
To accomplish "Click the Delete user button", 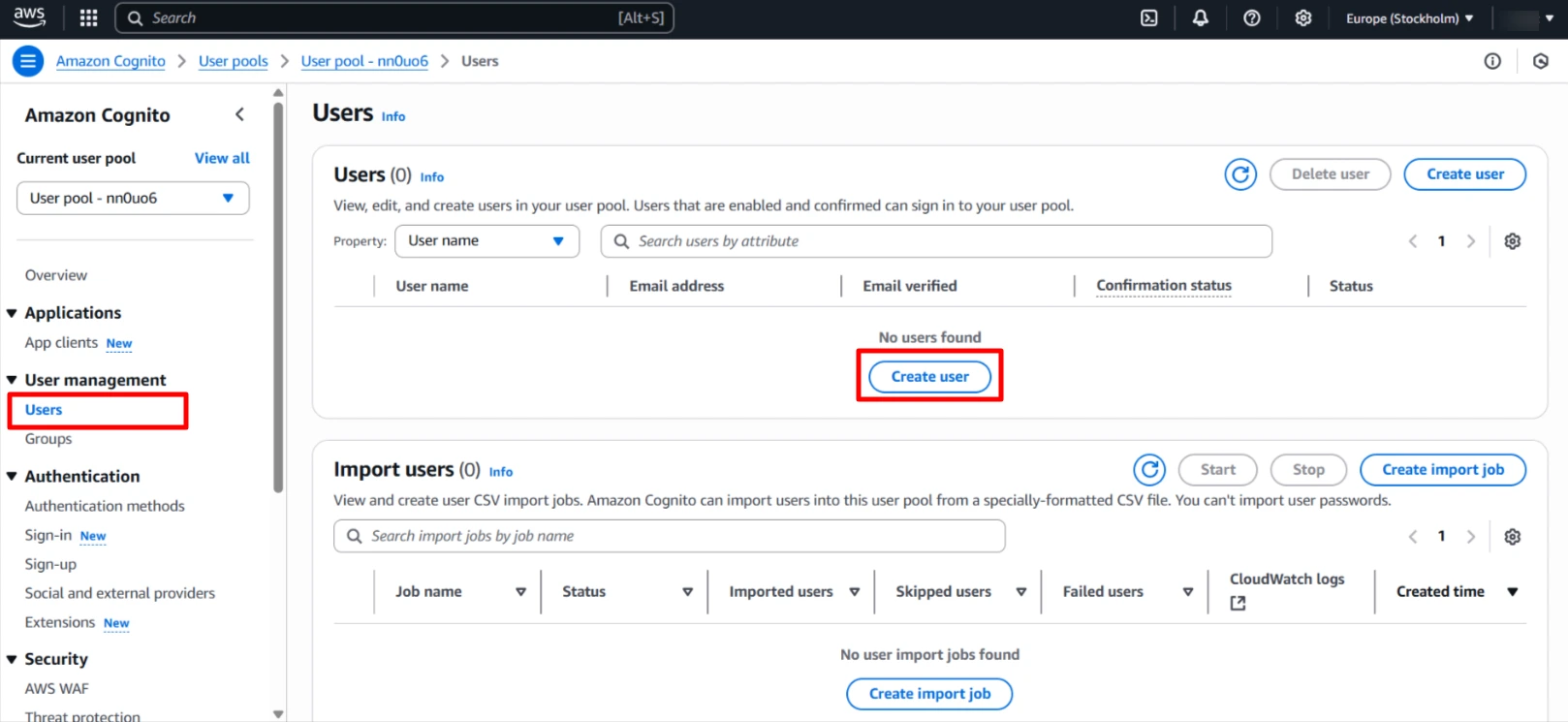I will (x=1330, y=174).
